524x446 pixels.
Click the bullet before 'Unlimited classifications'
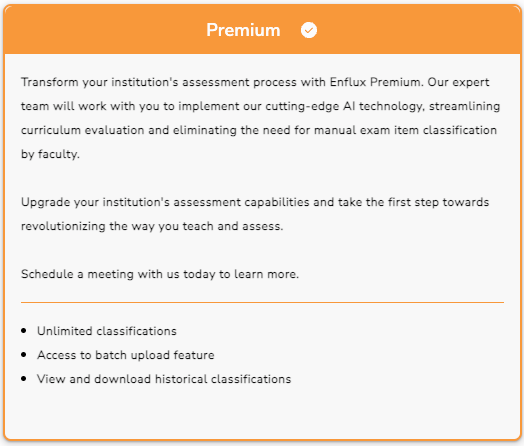[x=24, y=331]
